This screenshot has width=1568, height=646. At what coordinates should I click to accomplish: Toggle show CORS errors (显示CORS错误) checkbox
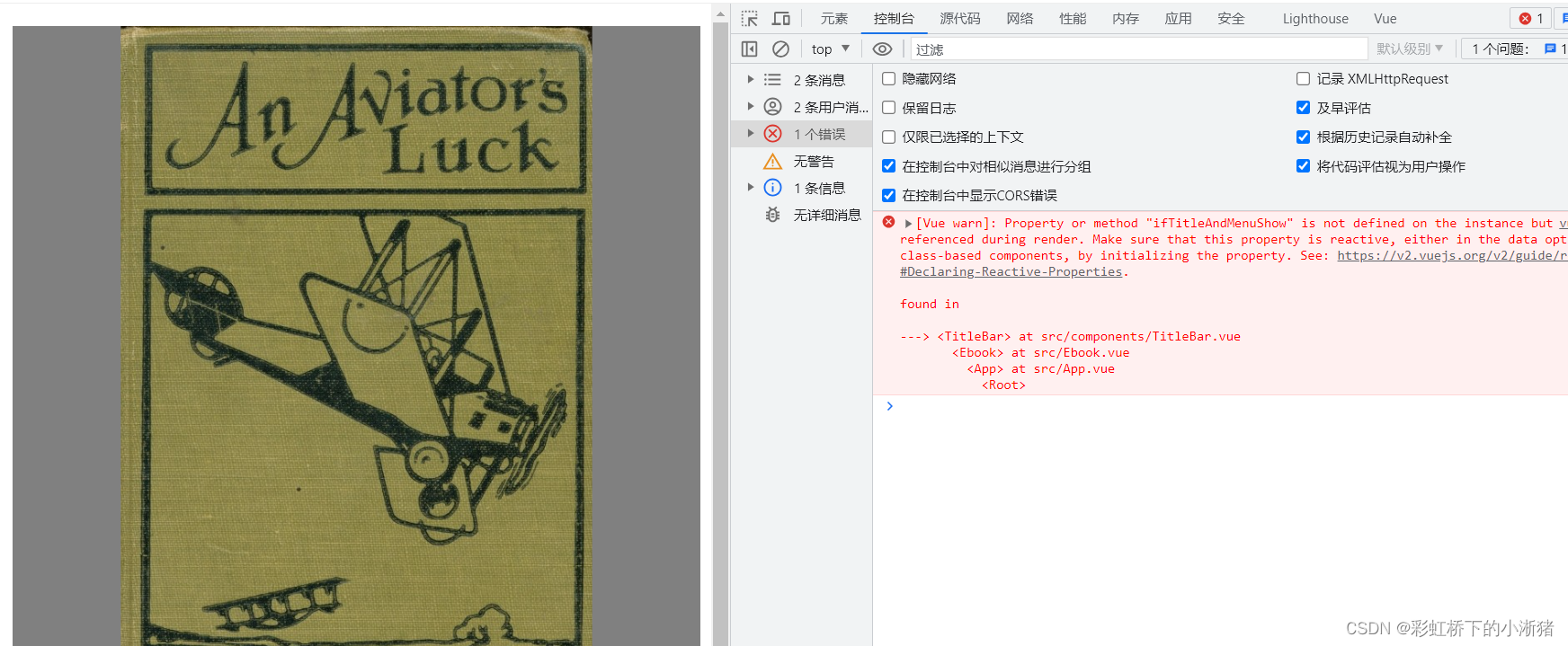click(888, 196)
